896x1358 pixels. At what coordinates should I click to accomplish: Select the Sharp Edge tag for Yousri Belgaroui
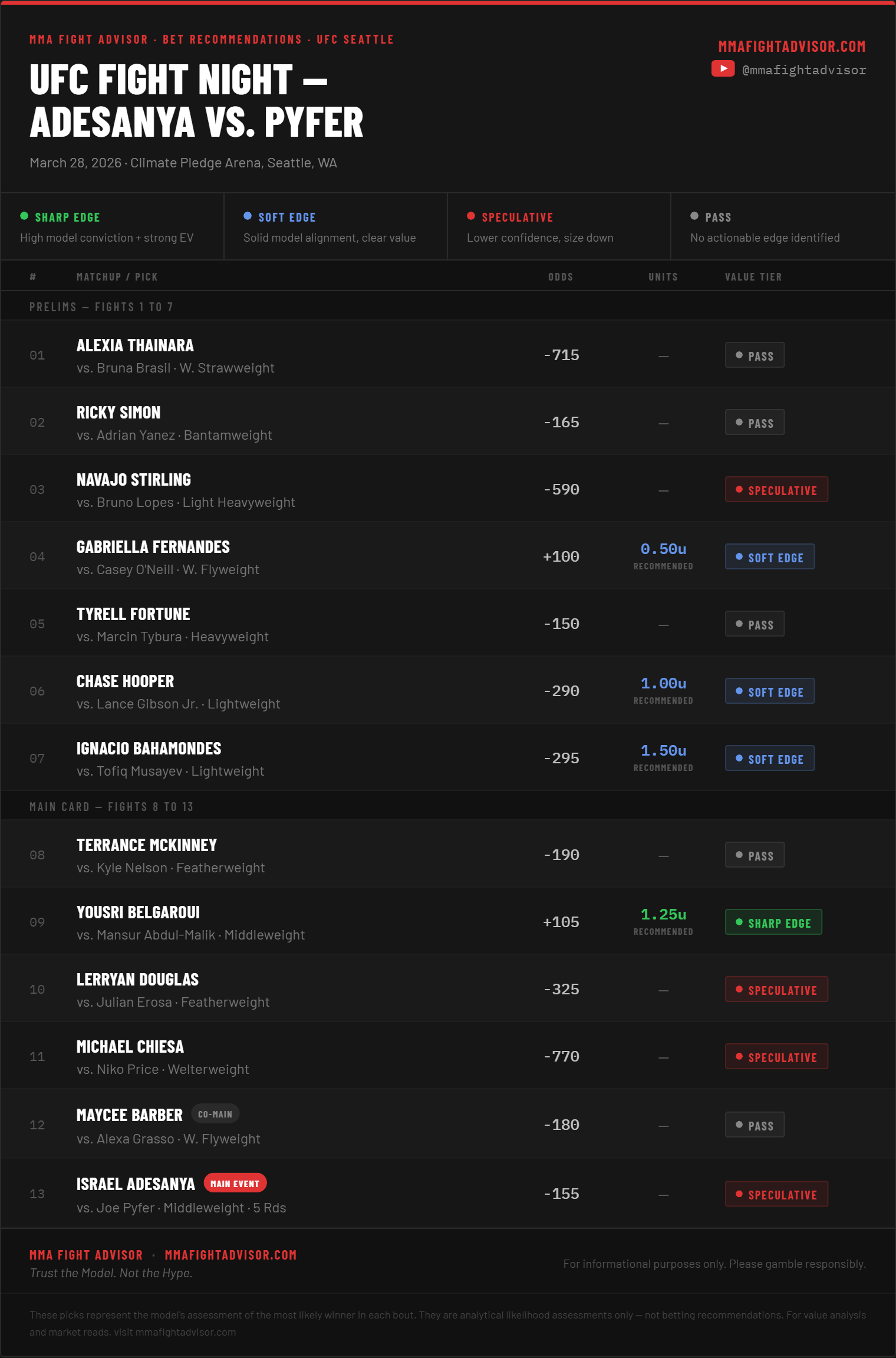(773, 922)
